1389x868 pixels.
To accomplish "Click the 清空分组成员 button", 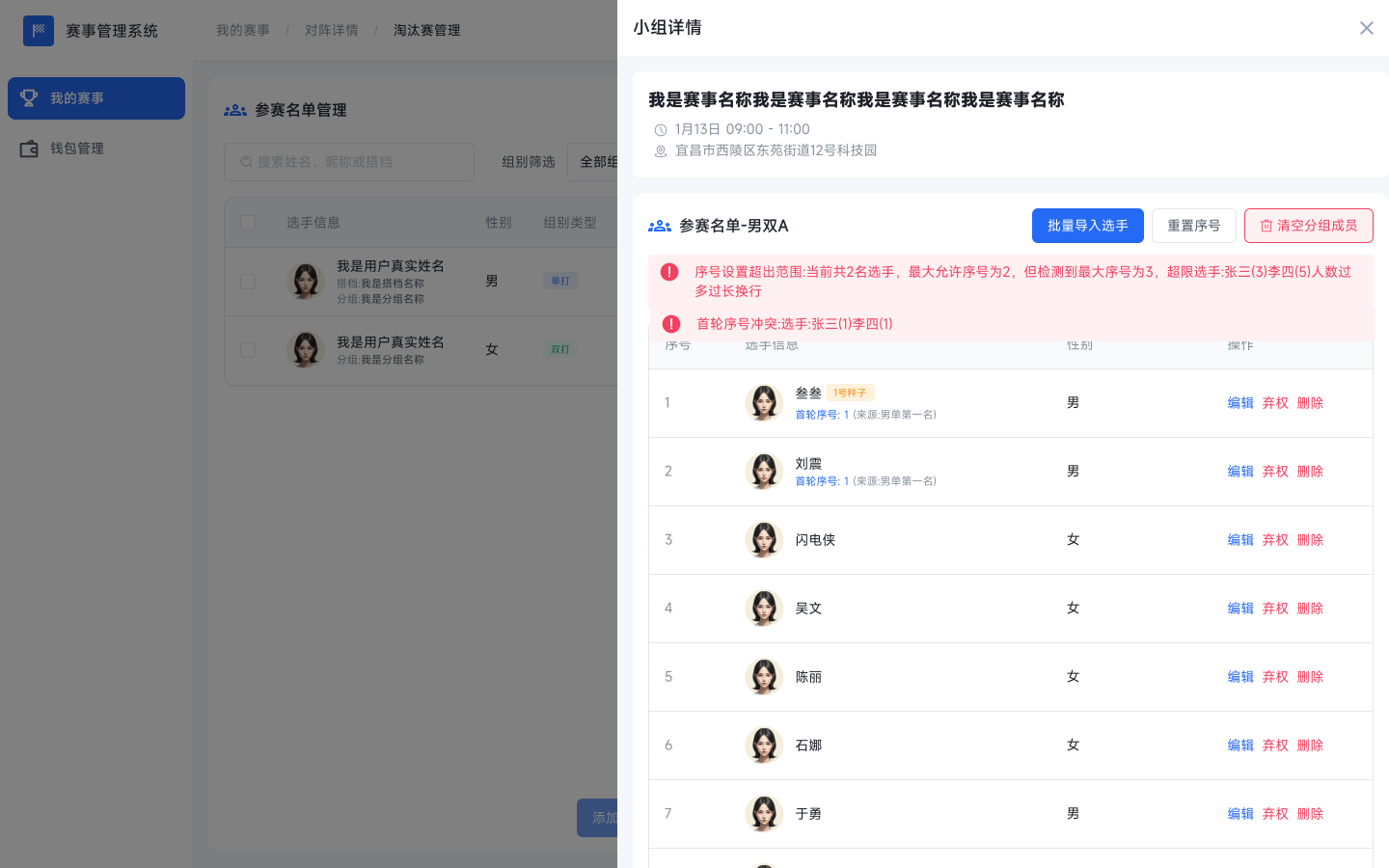I will (1309, 226).
